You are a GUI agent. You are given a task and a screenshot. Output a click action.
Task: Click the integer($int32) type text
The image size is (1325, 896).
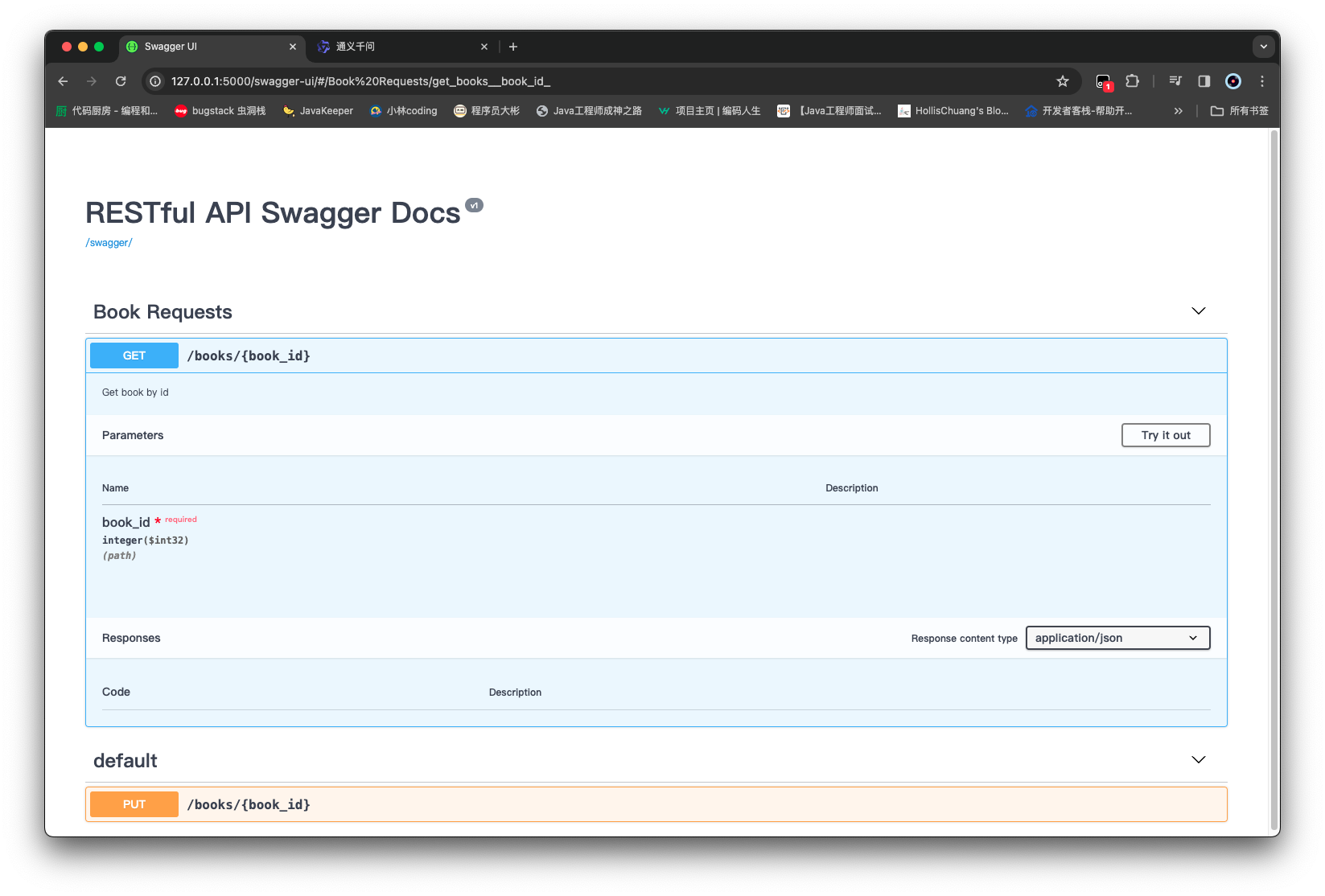tap(146, 540)
